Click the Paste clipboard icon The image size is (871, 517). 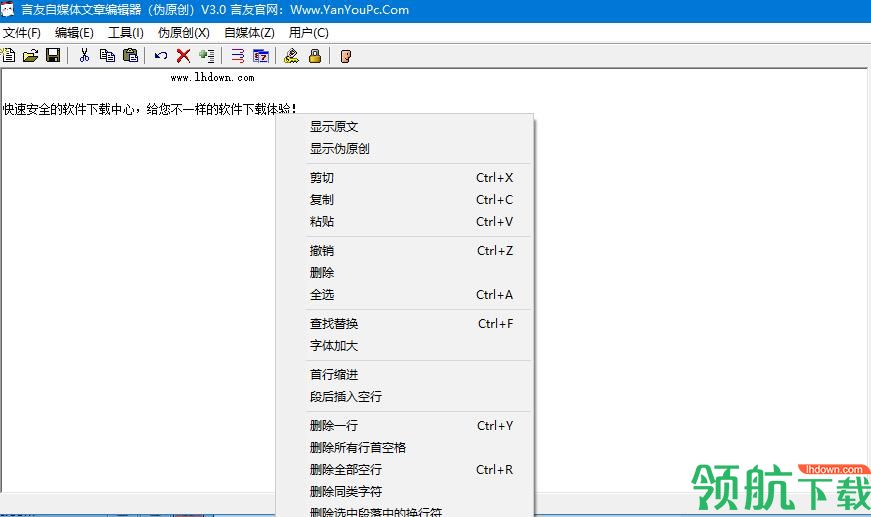(x=130, y=56)
